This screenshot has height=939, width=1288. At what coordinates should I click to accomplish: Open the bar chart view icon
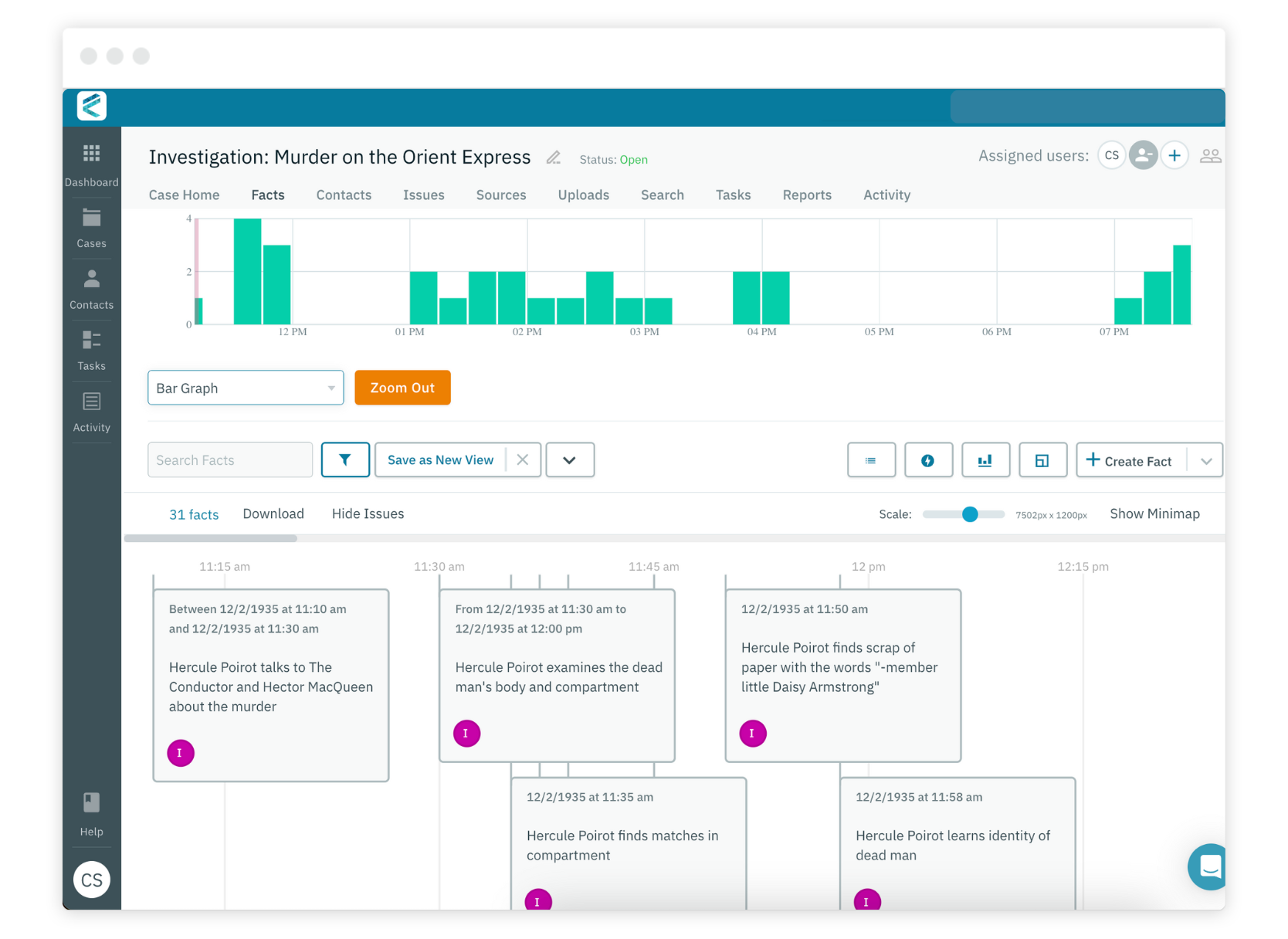pos(985,459)
